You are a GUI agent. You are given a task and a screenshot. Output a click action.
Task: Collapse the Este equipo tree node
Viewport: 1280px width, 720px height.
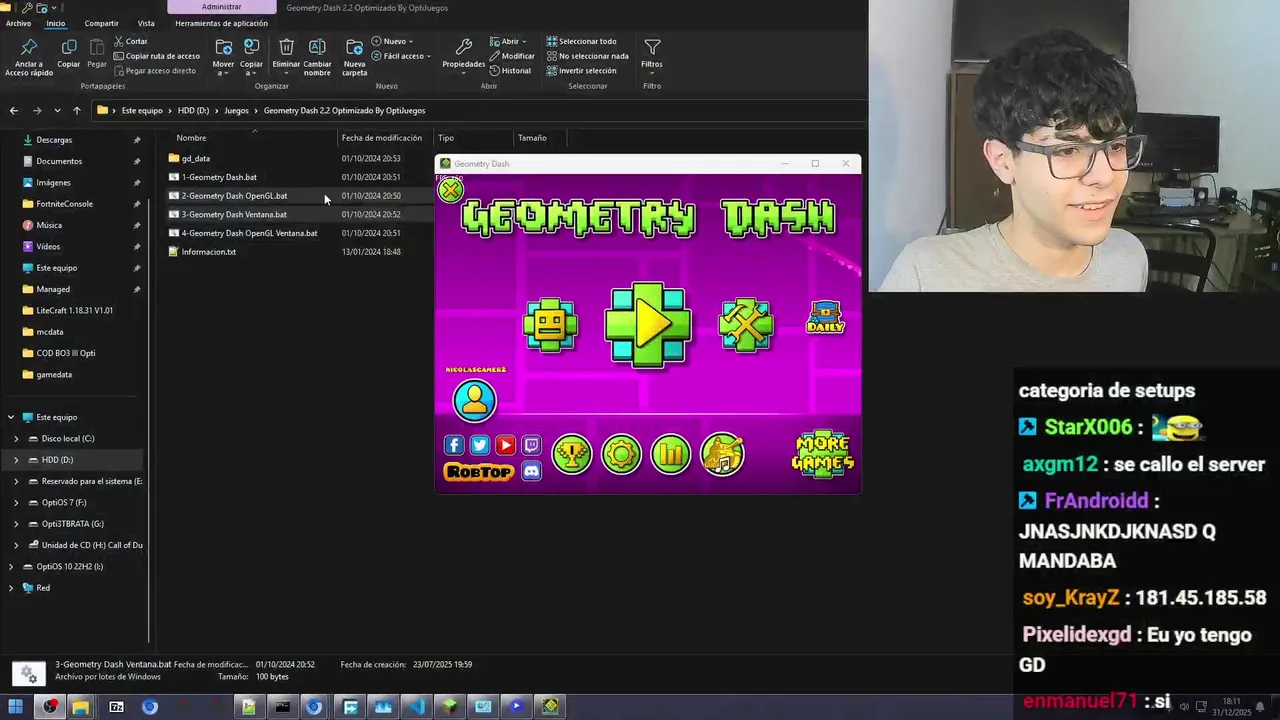[x=11, y=417]
